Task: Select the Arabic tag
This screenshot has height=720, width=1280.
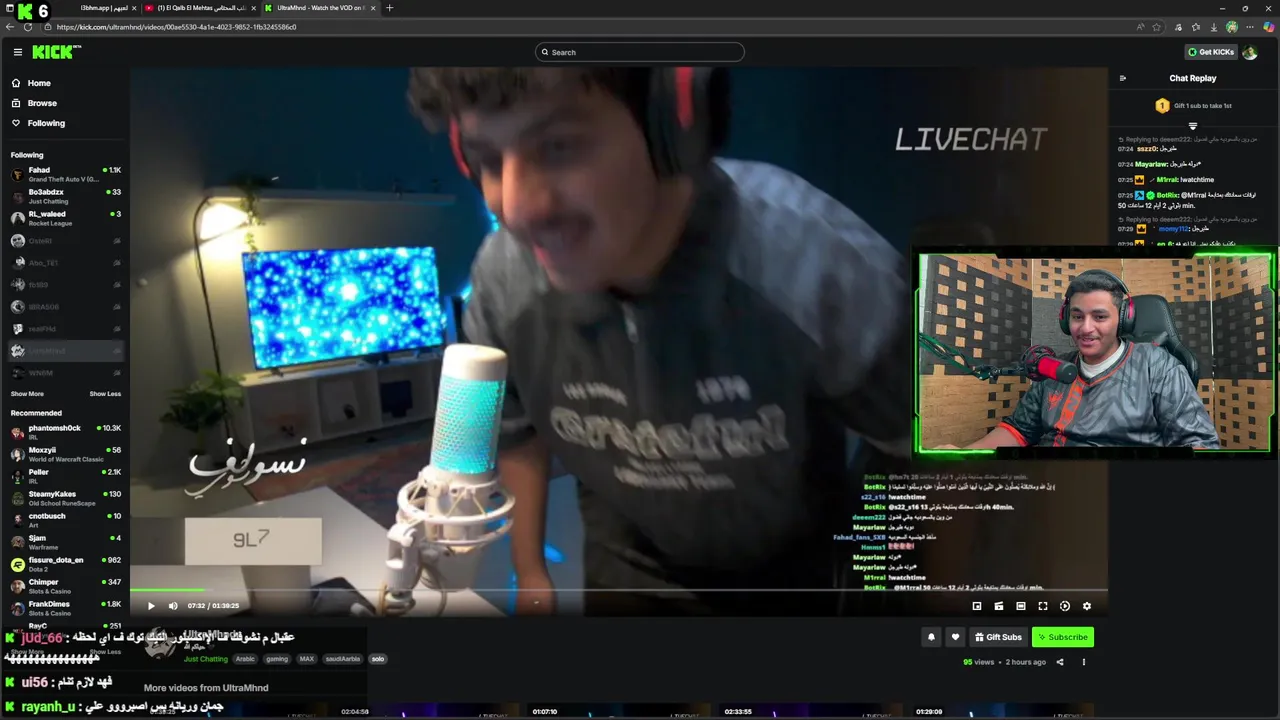Action: (245, 659)
